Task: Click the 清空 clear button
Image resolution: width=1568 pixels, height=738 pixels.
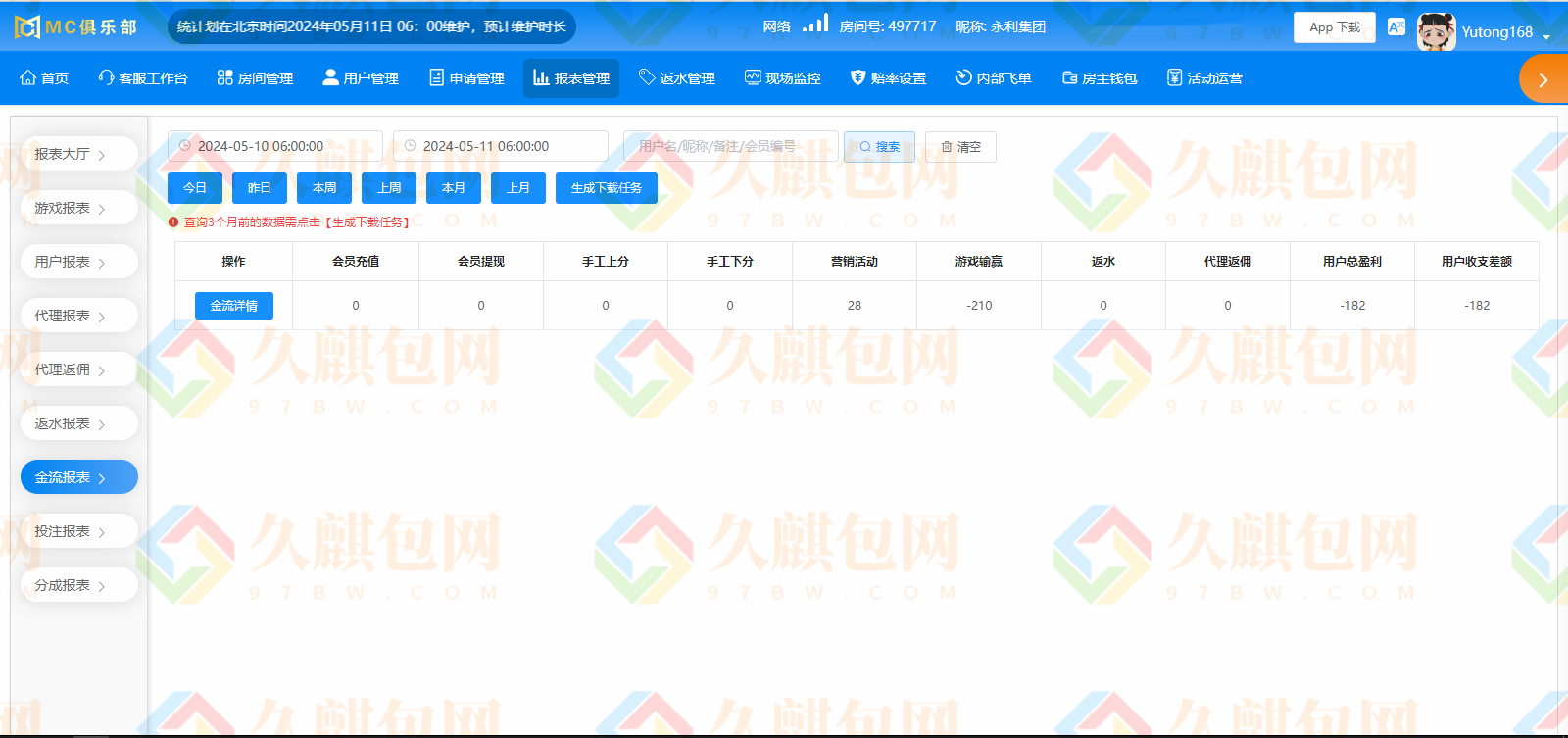Action: tap(960, 147)
